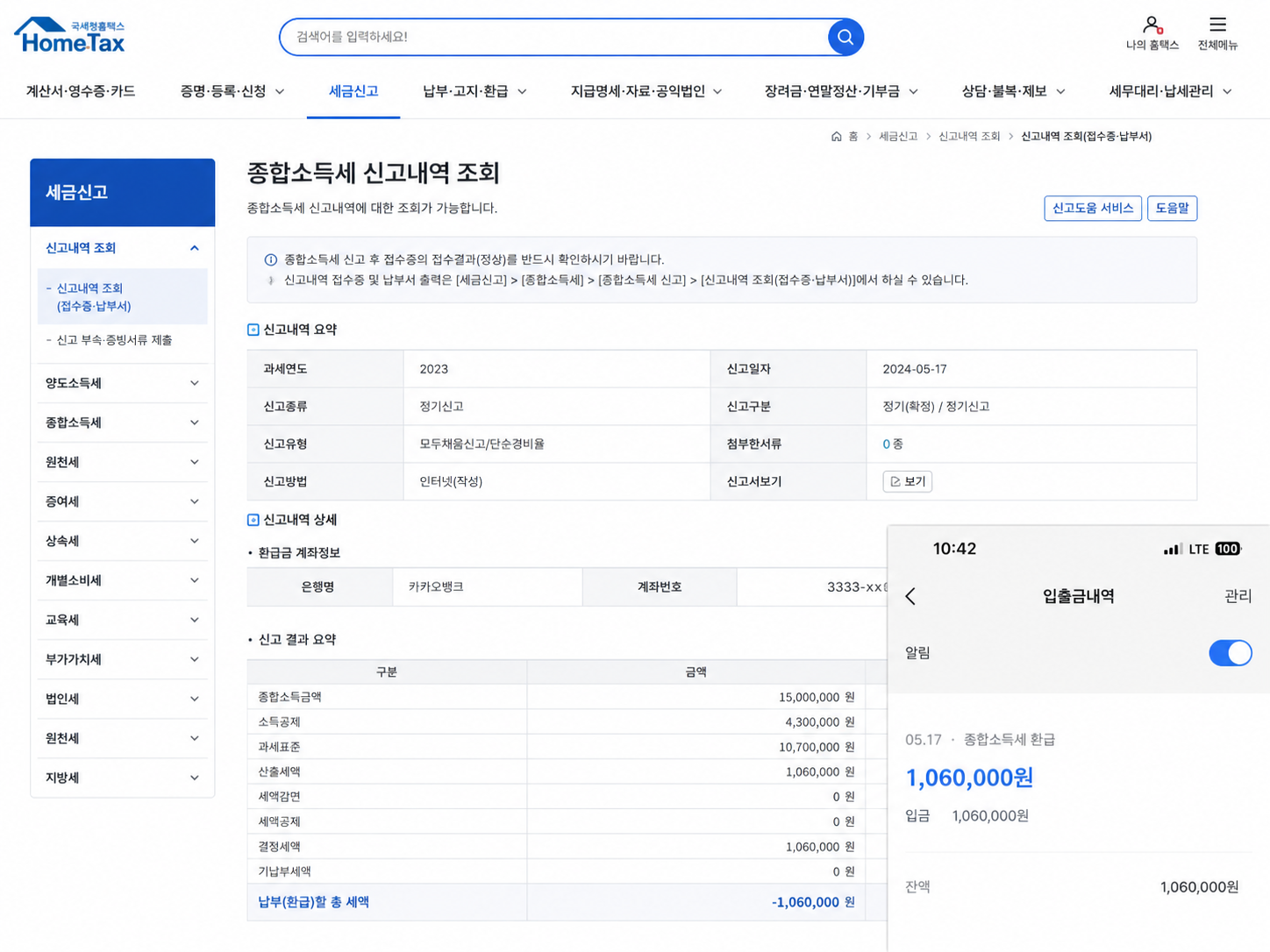The width and height of the screenshot is (1270, 952).
Task: Tap the back arrow in the phone screen
Action: (x=910, y=596)
